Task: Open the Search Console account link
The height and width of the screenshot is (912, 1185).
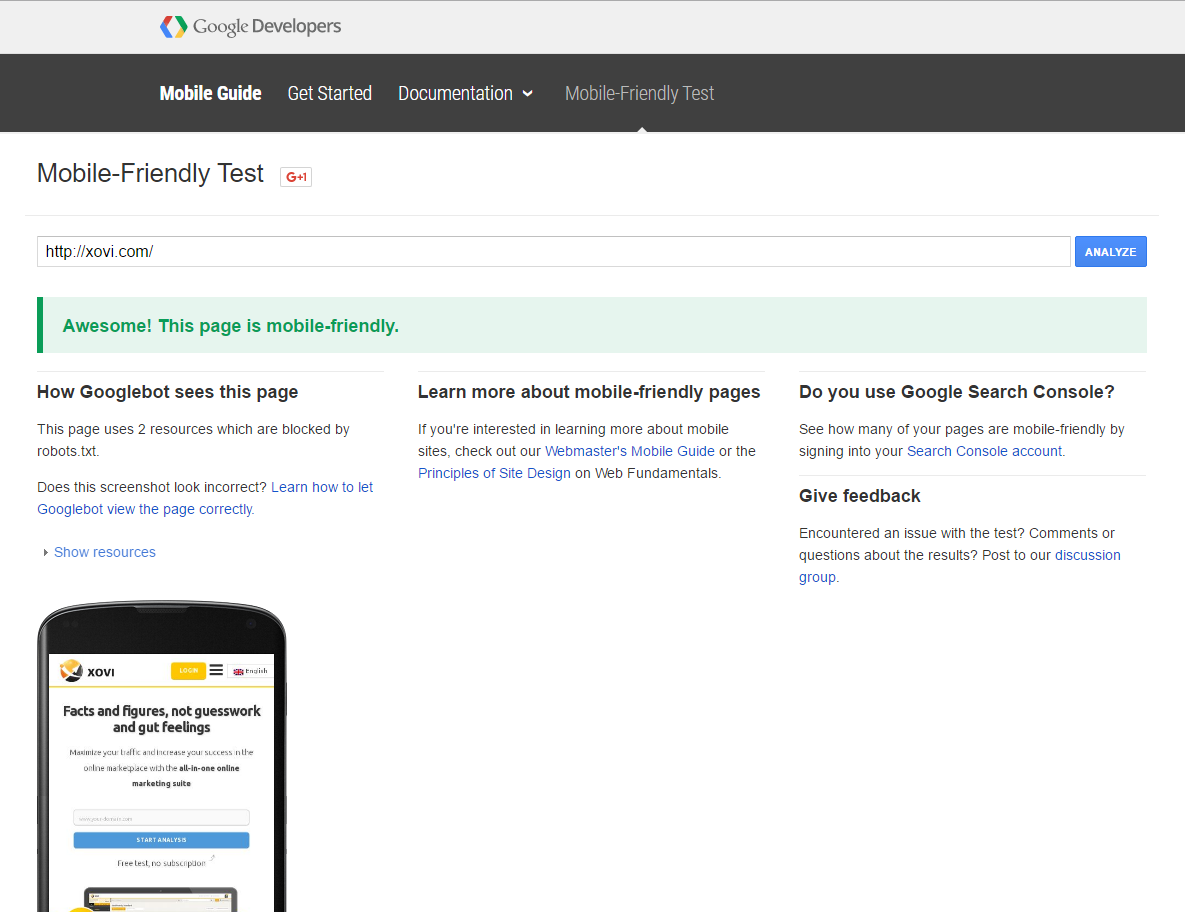Action: coord(984,451)
